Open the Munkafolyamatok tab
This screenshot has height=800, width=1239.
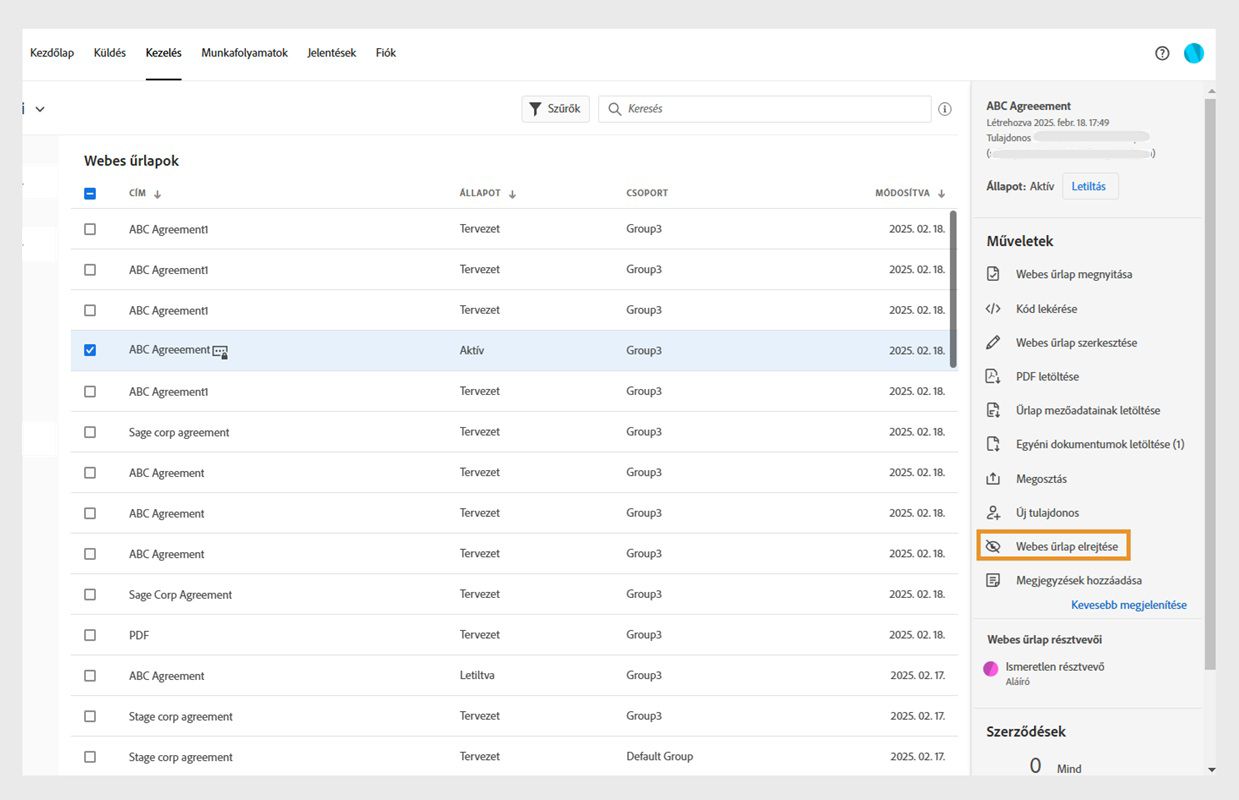pyautogui.click(x=244, y=53)
